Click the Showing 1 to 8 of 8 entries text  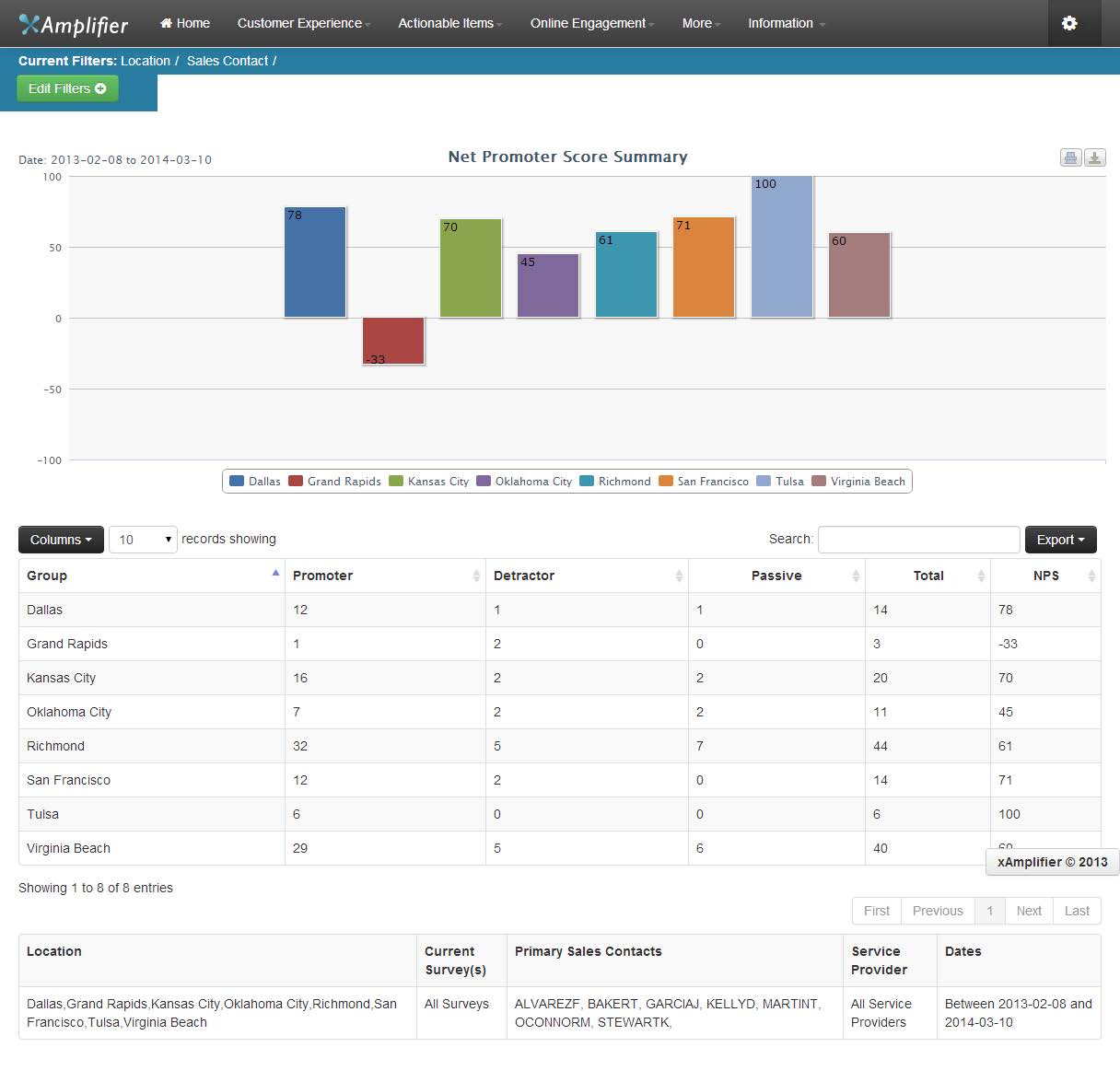click(x=96, y=888)
